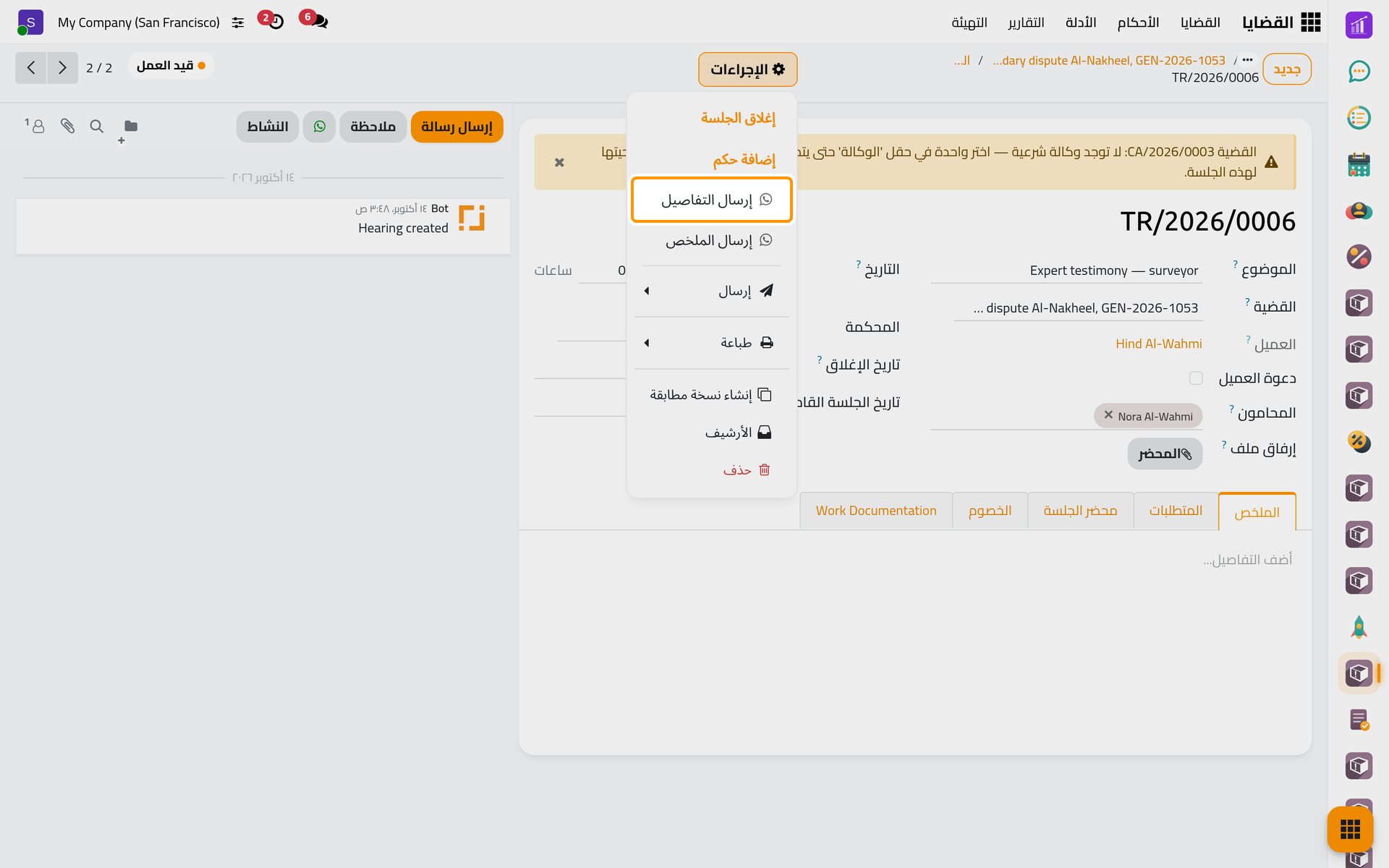Click the WhatsApp button in chatter
This screenshot has height=868, width=1389.
319,127
